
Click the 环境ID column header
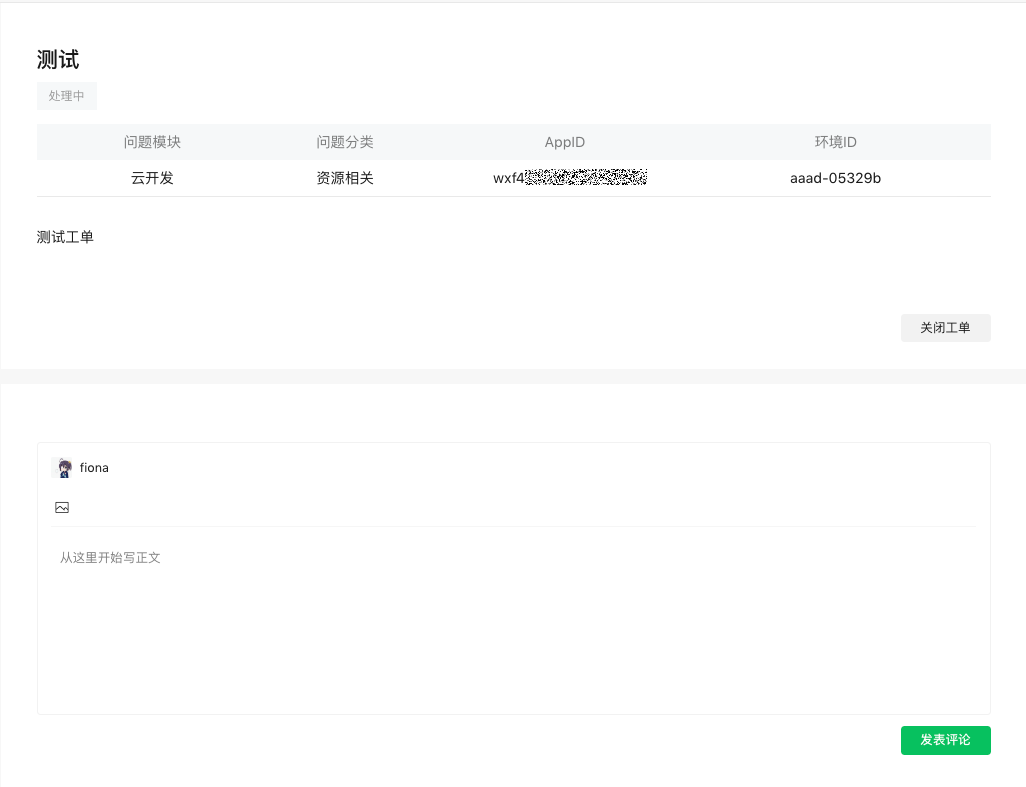tap(835, 142)
